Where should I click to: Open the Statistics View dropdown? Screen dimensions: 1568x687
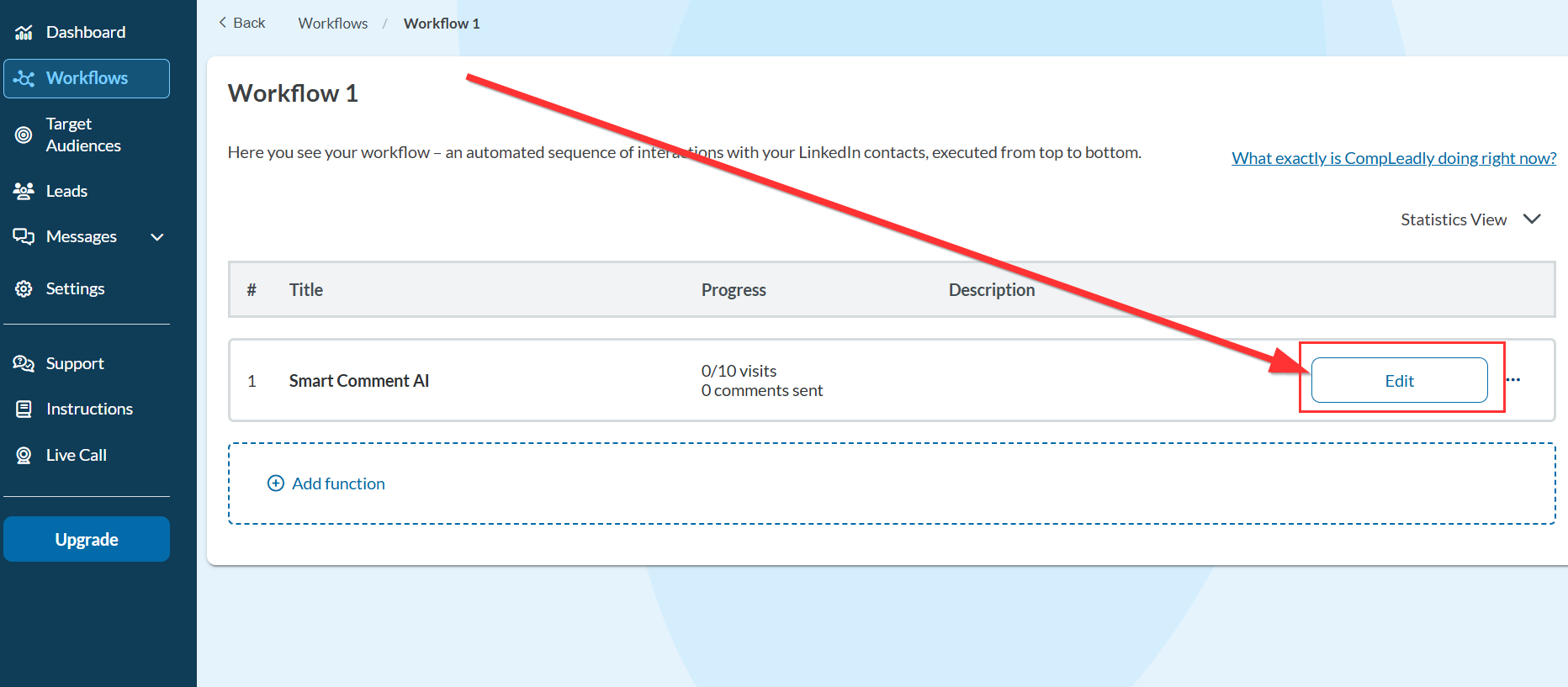[1470, 219]
